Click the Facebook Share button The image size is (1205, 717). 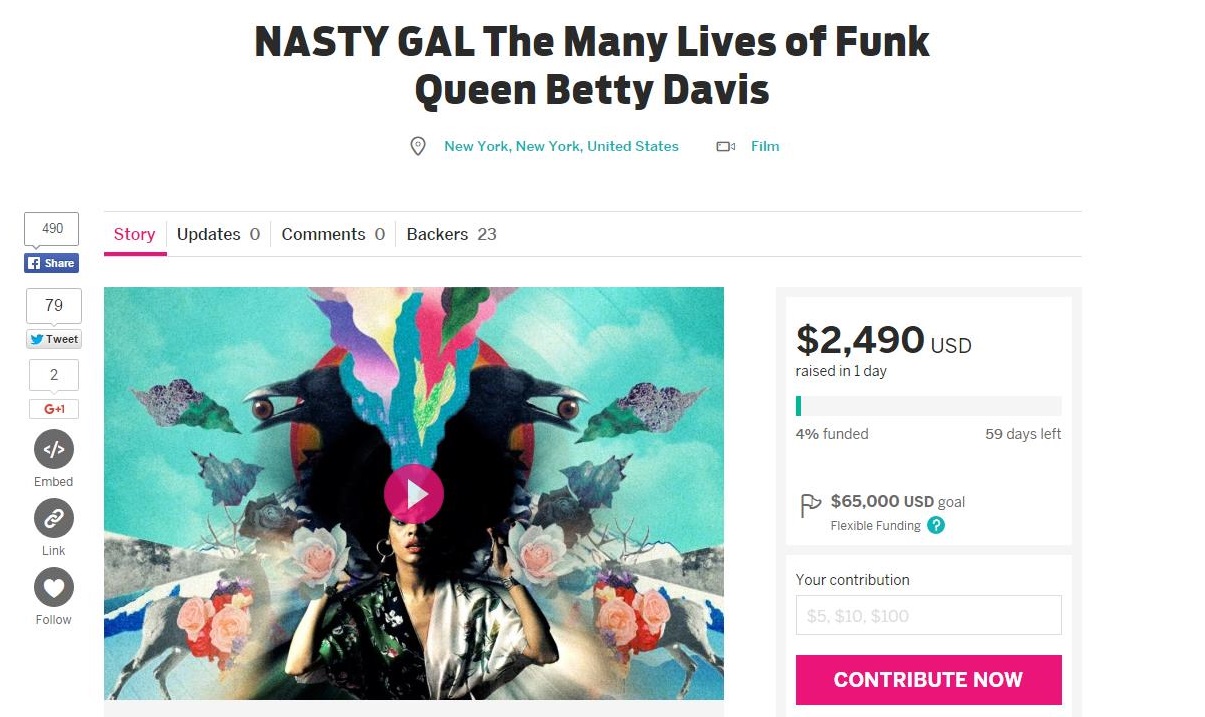51,263
